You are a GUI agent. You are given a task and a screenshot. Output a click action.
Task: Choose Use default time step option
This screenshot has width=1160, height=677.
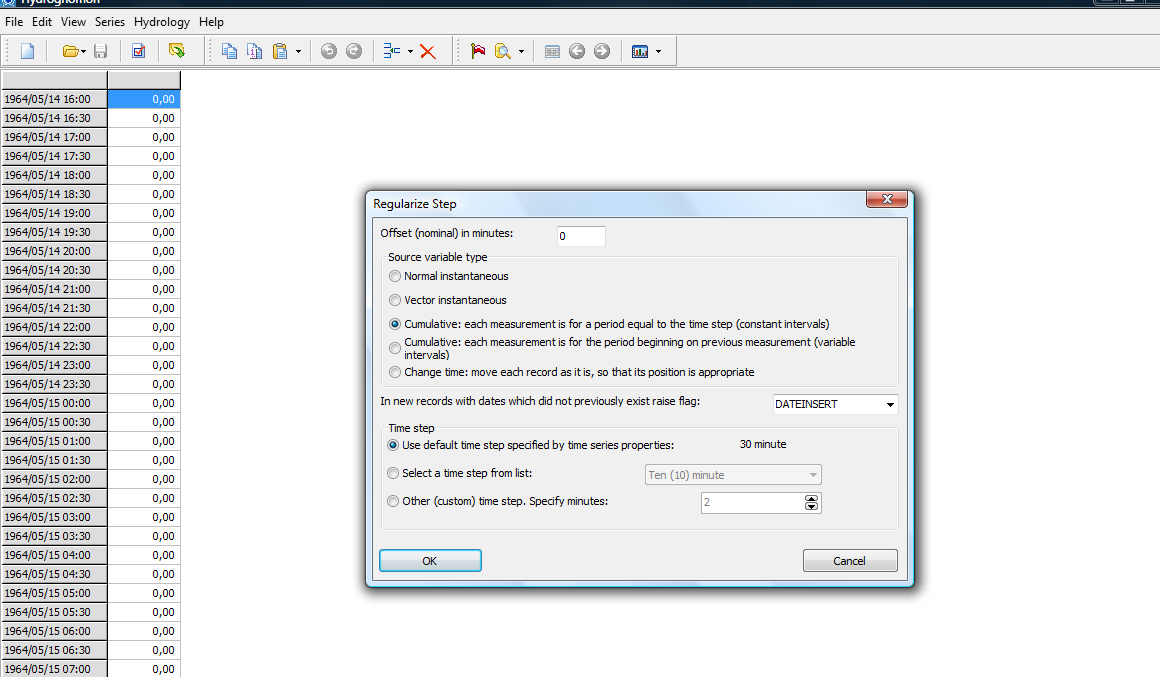point(393,445)
